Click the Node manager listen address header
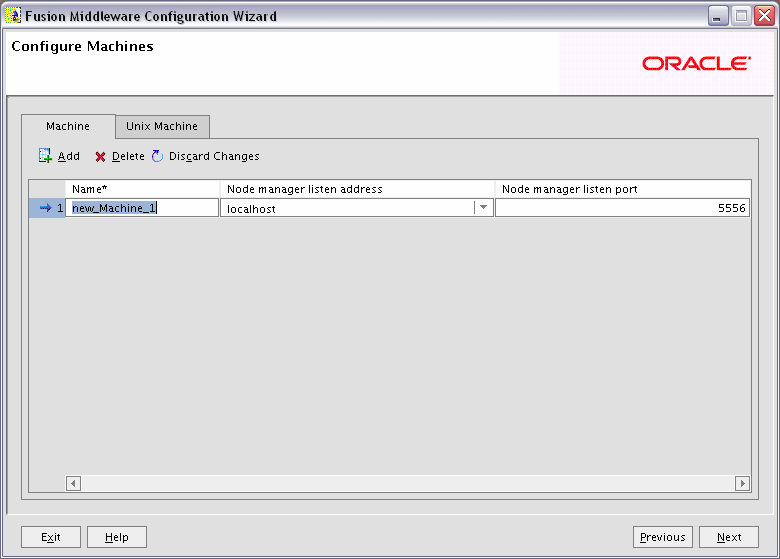Image resolution: width=780 pixels, height=559 pixels. pyautogui.click(x=357, y=189)
